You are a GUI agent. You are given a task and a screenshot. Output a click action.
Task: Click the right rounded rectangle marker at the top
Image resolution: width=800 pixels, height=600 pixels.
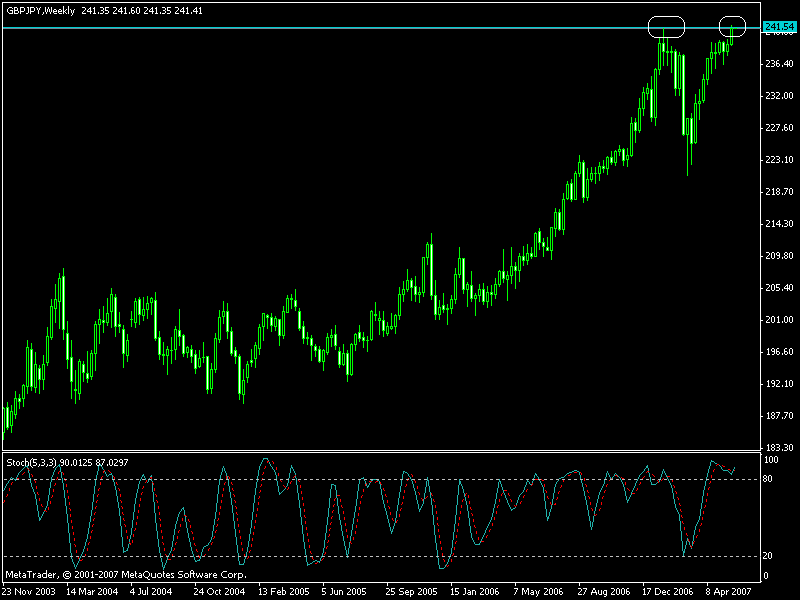click(733, 27)
